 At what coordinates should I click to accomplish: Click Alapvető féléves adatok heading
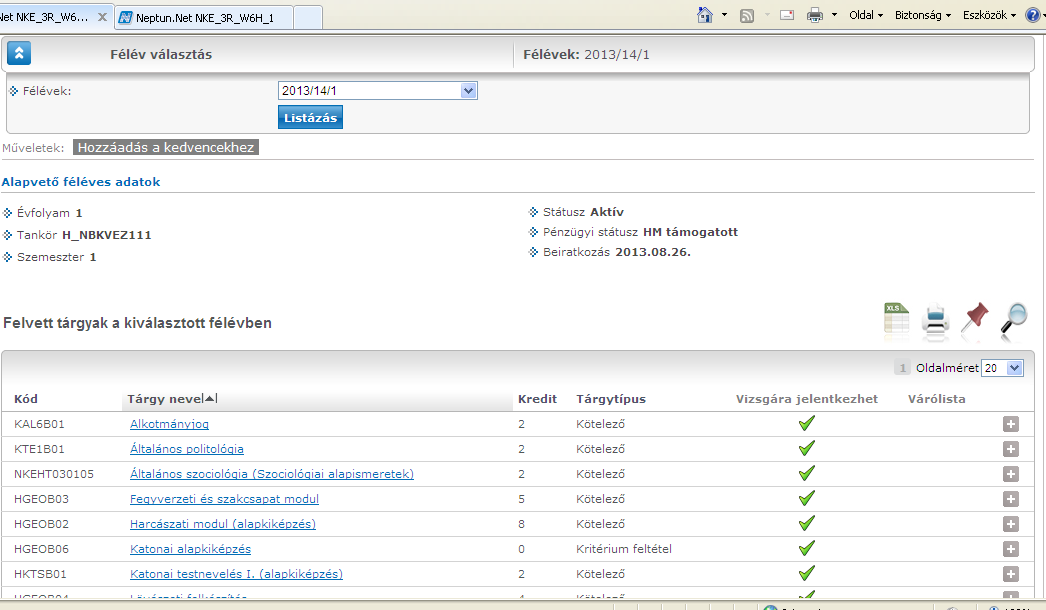[81, 182]
